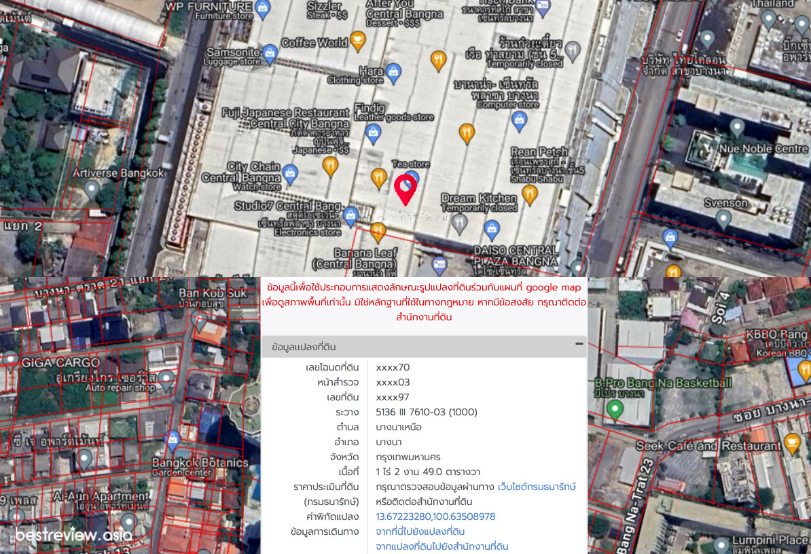Click the Hara clothing store pin
The height and width of the screenshot is (554, 811).
tap(393, 73)
